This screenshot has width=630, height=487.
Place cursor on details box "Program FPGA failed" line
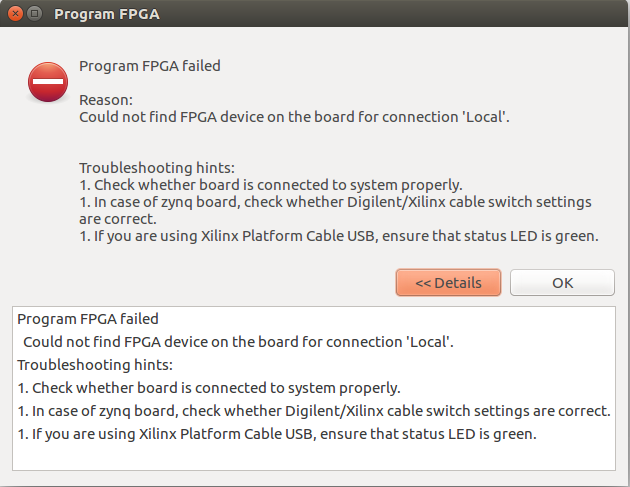(x=88, y=319)
